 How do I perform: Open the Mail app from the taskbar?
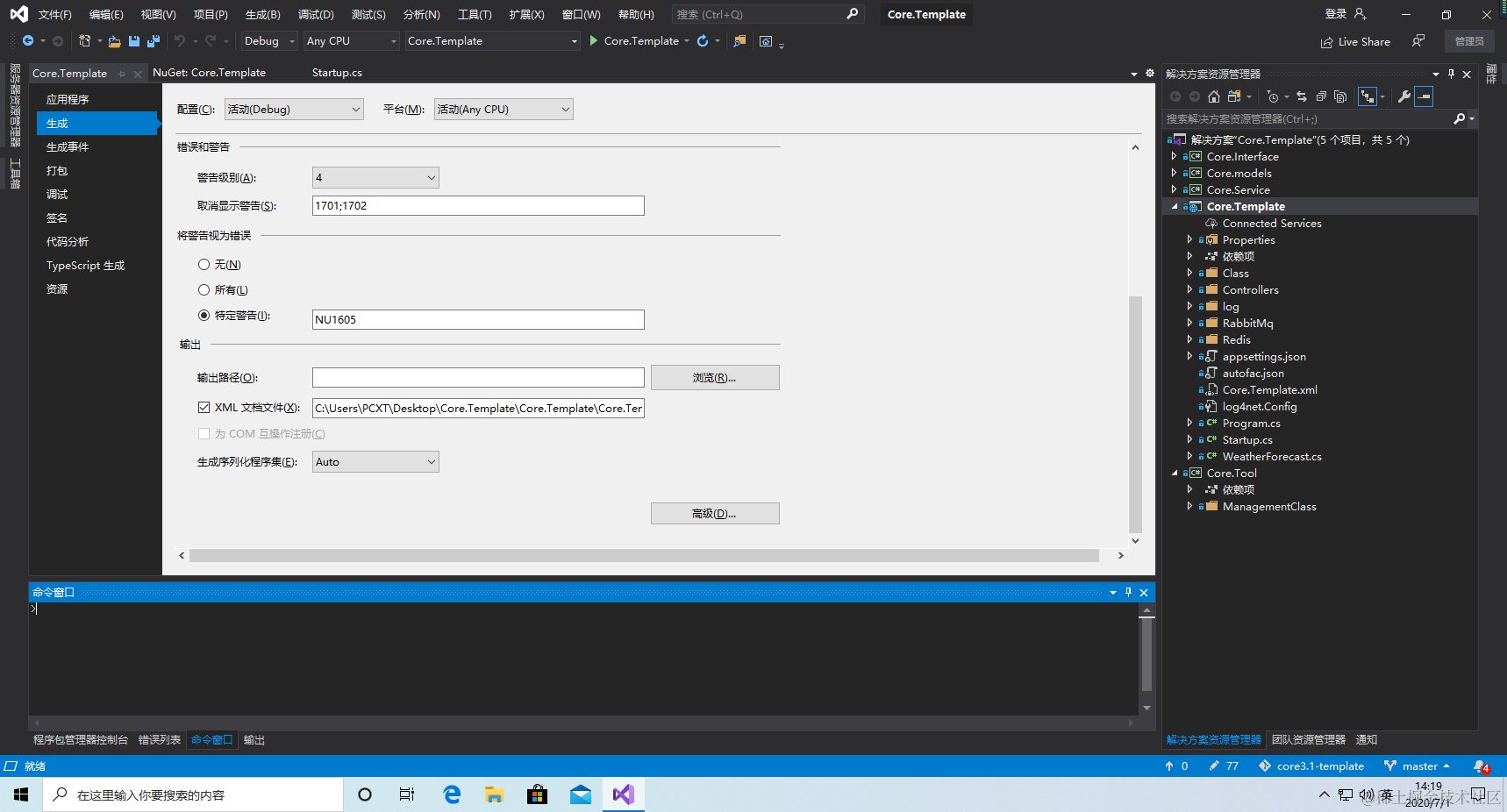581,794
